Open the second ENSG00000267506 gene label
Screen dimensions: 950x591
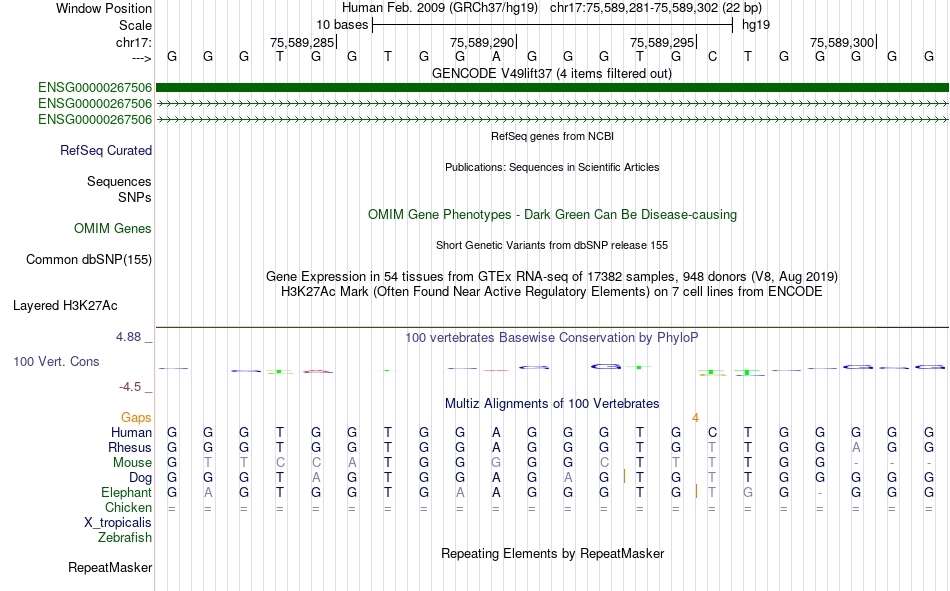pyautogui.click(x=95, y=104)
